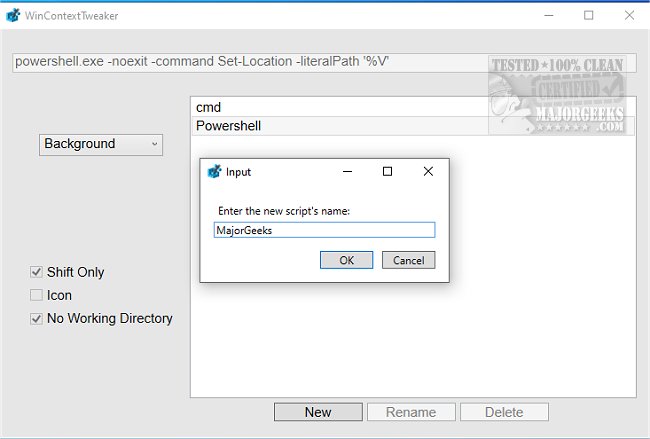Minimize the Input dialog window
The height and width of the screenshot is (439, 650).
pyautogui.click(x=347, y=171)
